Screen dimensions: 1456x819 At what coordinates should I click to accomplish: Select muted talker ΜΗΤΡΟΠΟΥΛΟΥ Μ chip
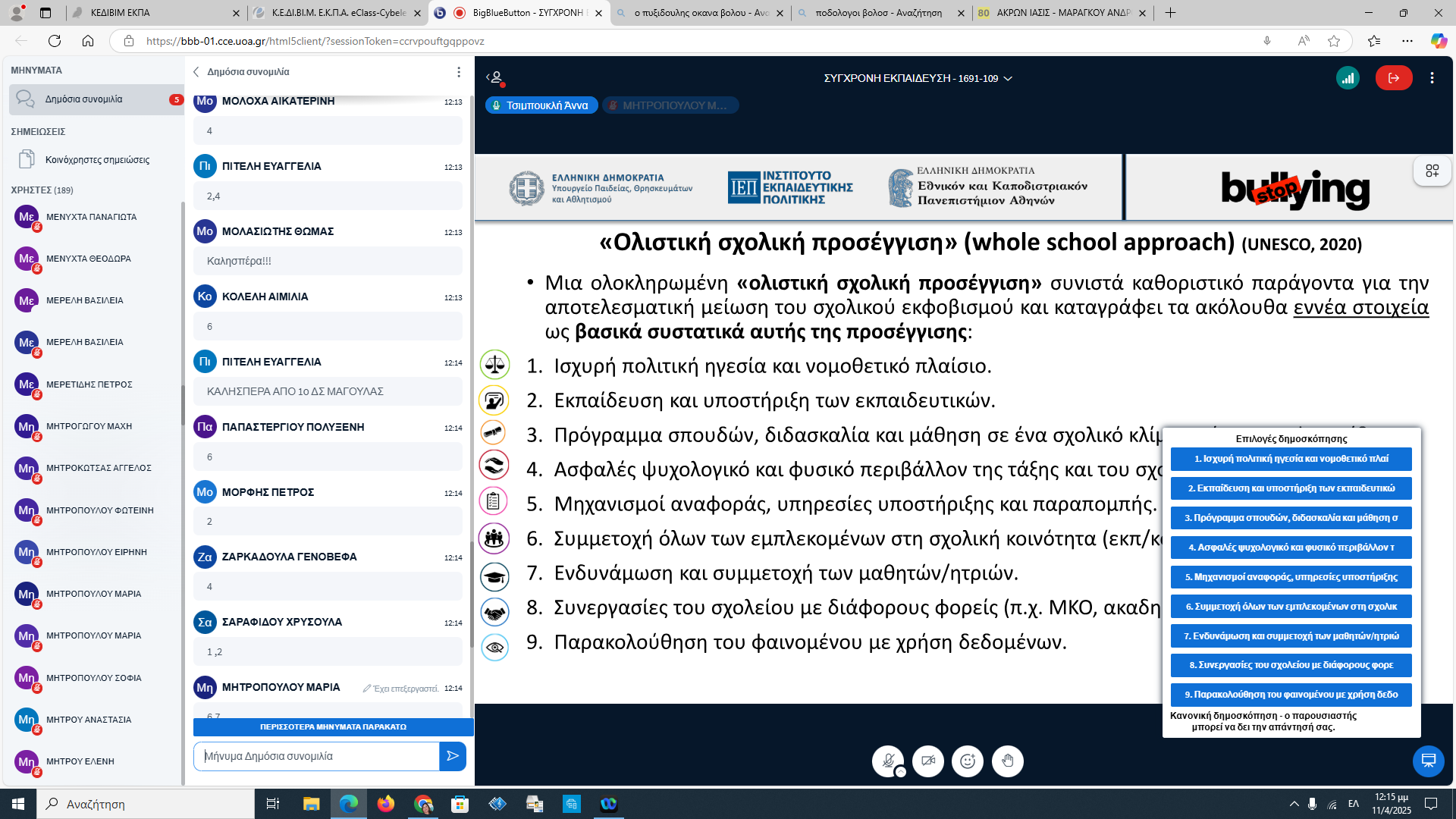[670, 105]
